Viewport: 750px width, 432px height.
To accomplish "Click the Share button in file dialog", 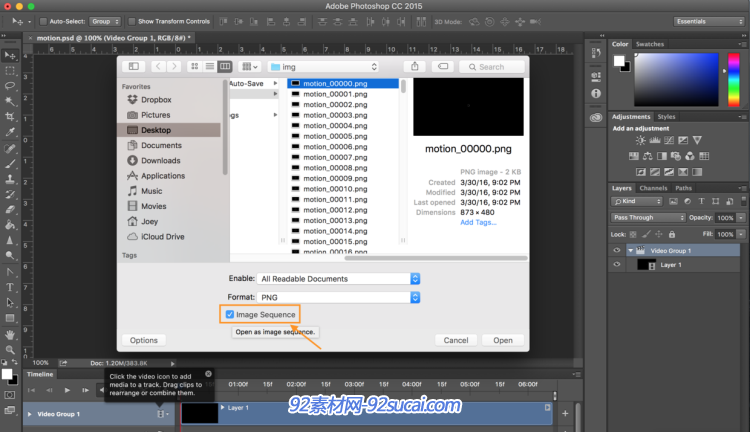I will (415, 66).
